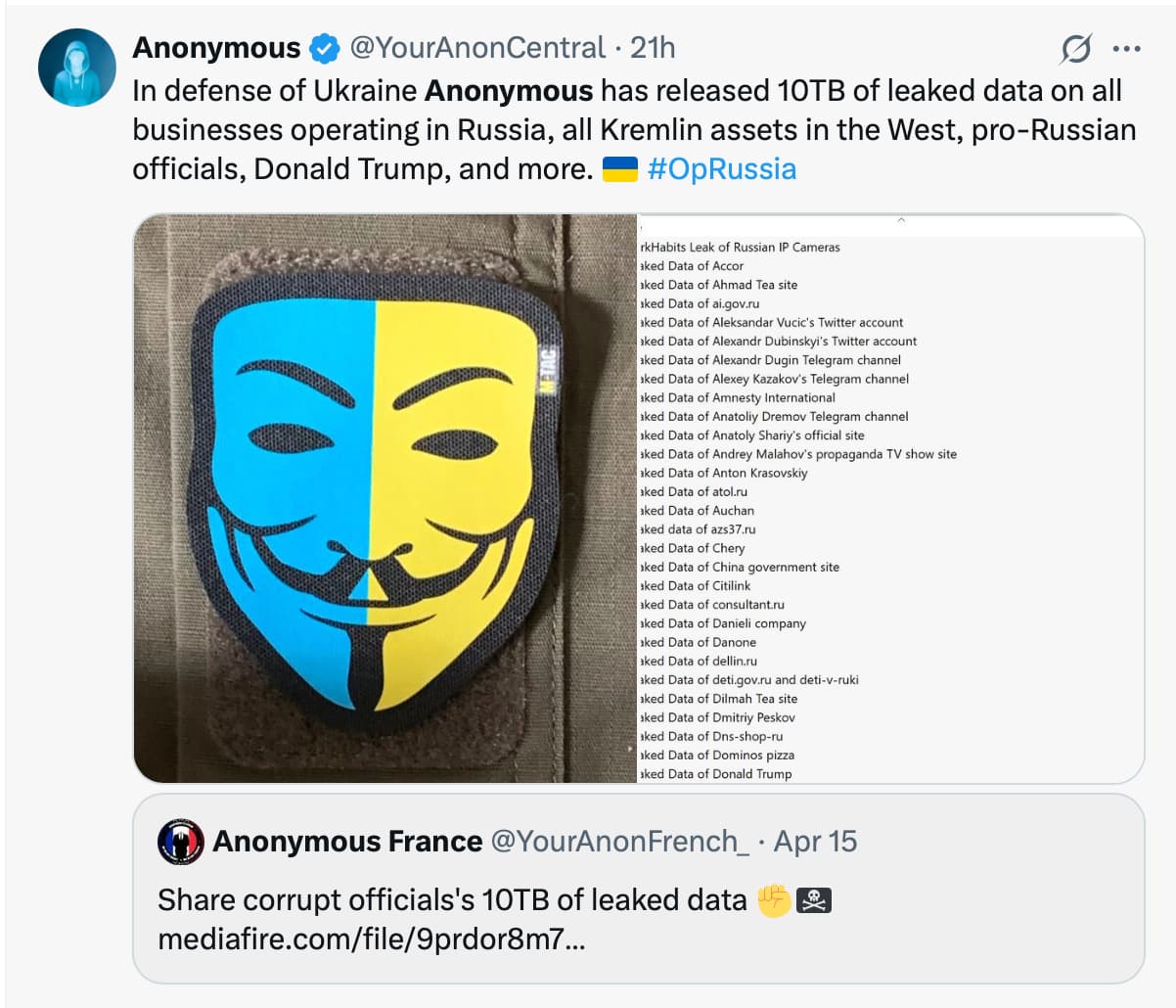The width and height of the screenshot is (1176, 1008).
Task: Click the Anonymous display name
Action: pos(216,48)
